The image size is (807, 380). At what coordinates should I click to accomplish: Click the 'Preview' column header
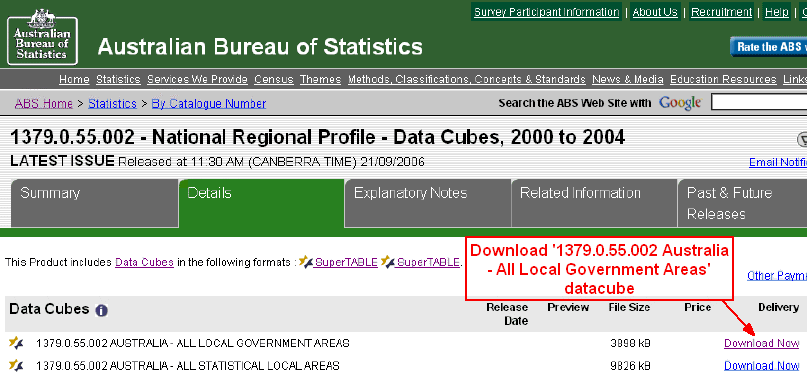click(568, 307)
